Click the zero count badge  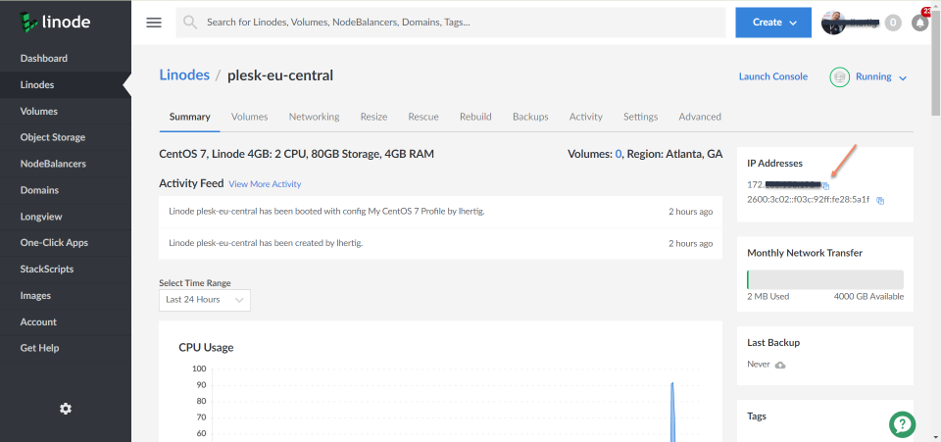[x=893, y=23]
